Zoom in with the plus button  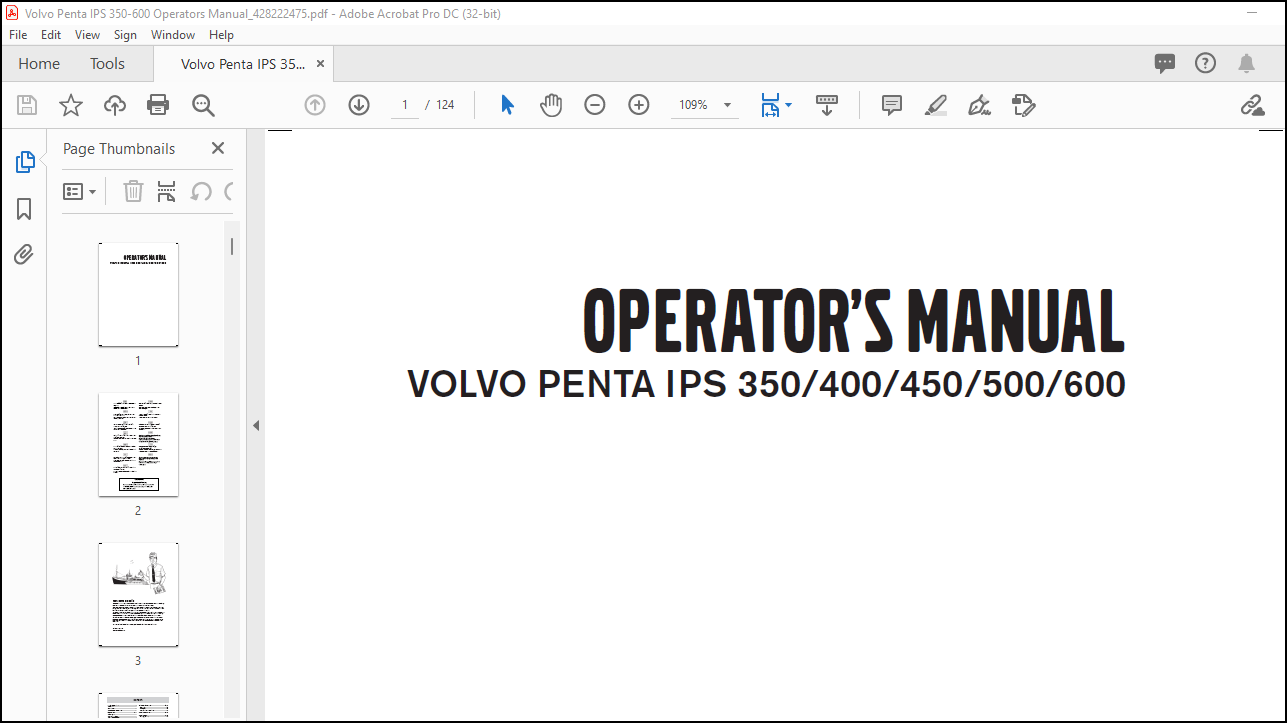tap(639, 105)
